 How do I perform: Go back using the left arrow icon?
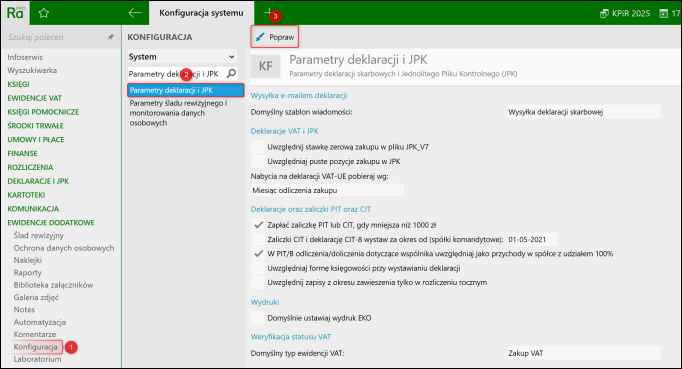[135, 13]
